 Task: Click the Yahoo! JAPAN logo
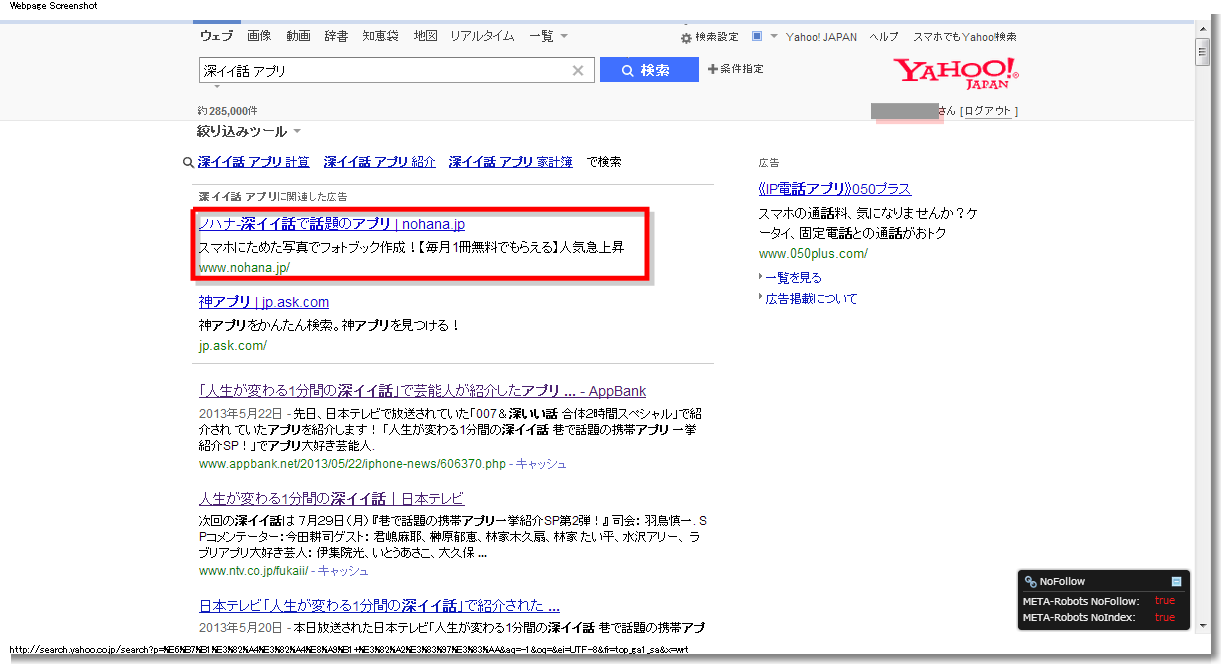(955, 74)
